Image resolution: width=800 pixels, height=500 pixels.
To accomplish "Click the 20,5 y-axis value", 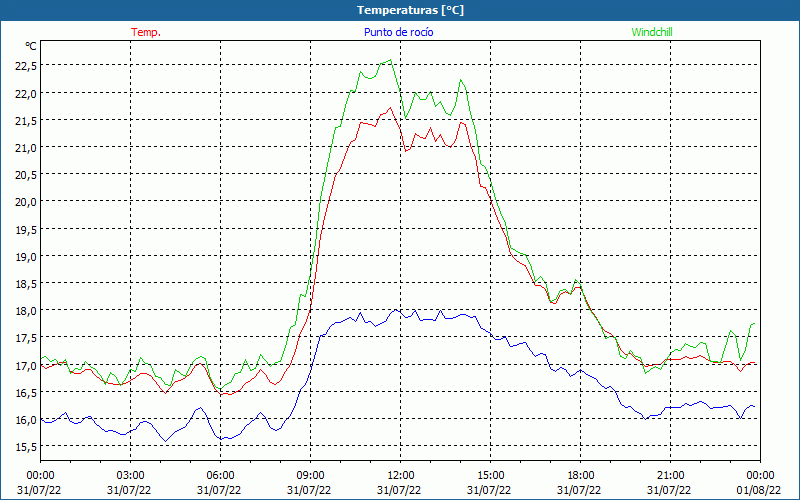I will (x=26, y=174).
